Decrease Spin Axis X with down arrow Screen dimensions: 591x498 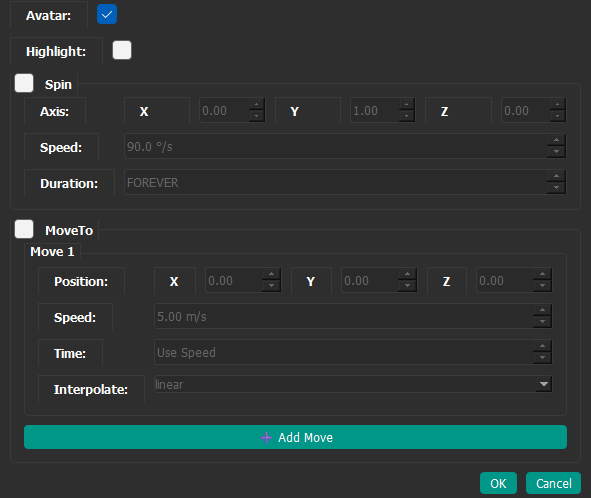click(257, 116)
